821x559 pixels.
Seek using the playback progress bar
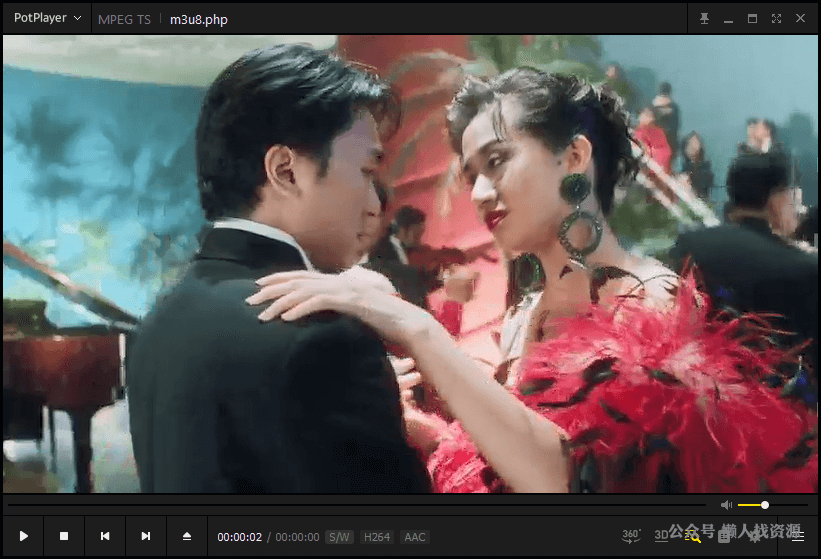tap(356, 505)
